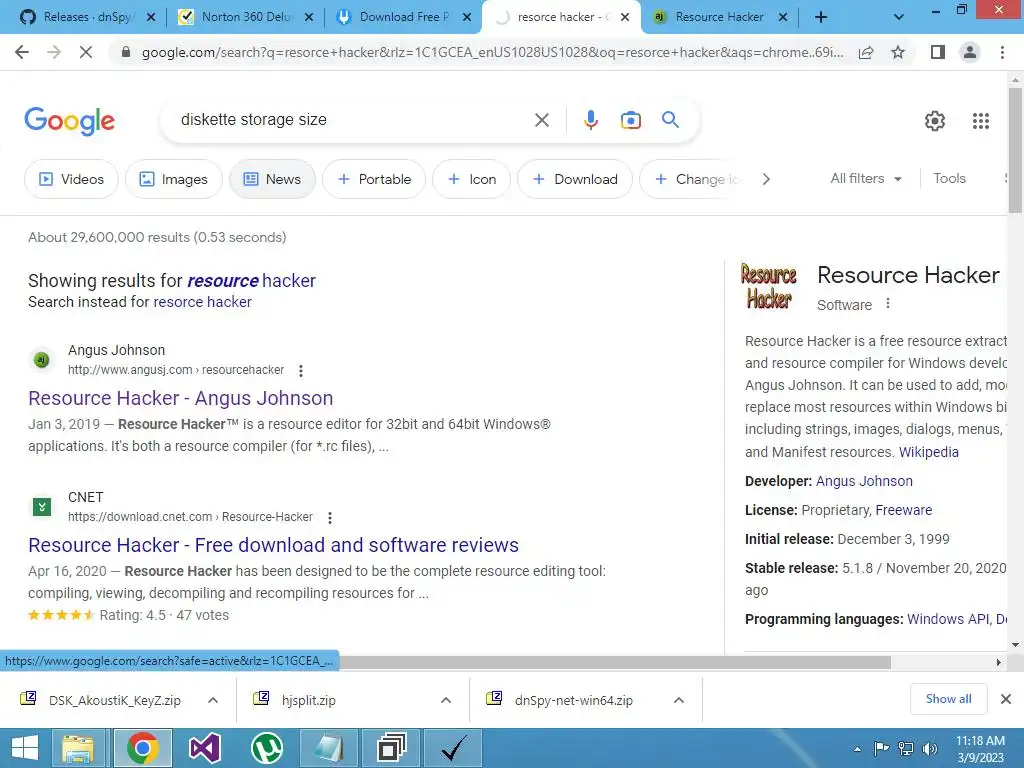Click the horizontal scrollbar
Viewport: 1024px width, 768px height.
pos(615,662)
